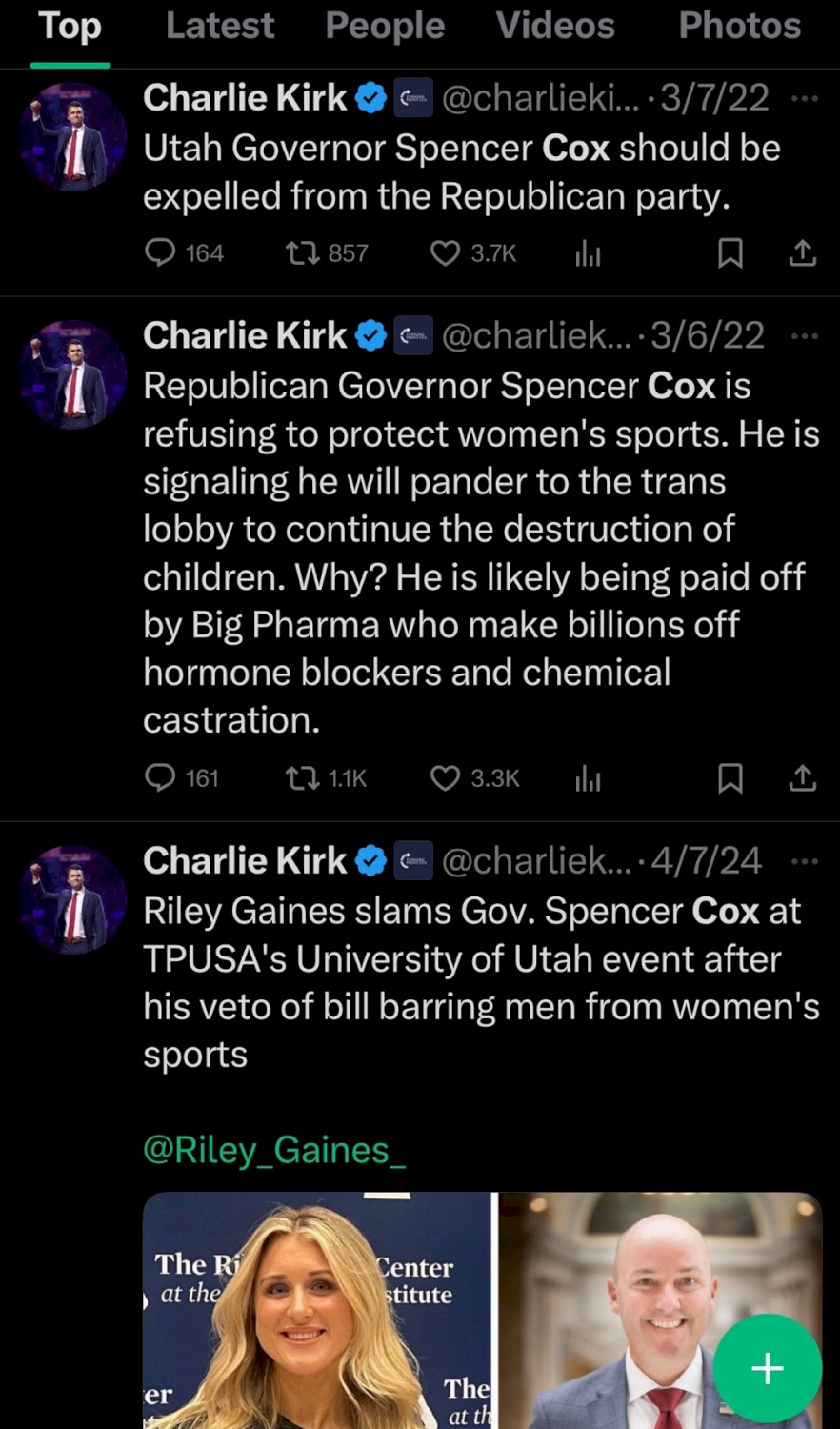Bookmark the 3/6/22 Big Pharma tweet
This screenshot has height=1429, width=840.
730,778
